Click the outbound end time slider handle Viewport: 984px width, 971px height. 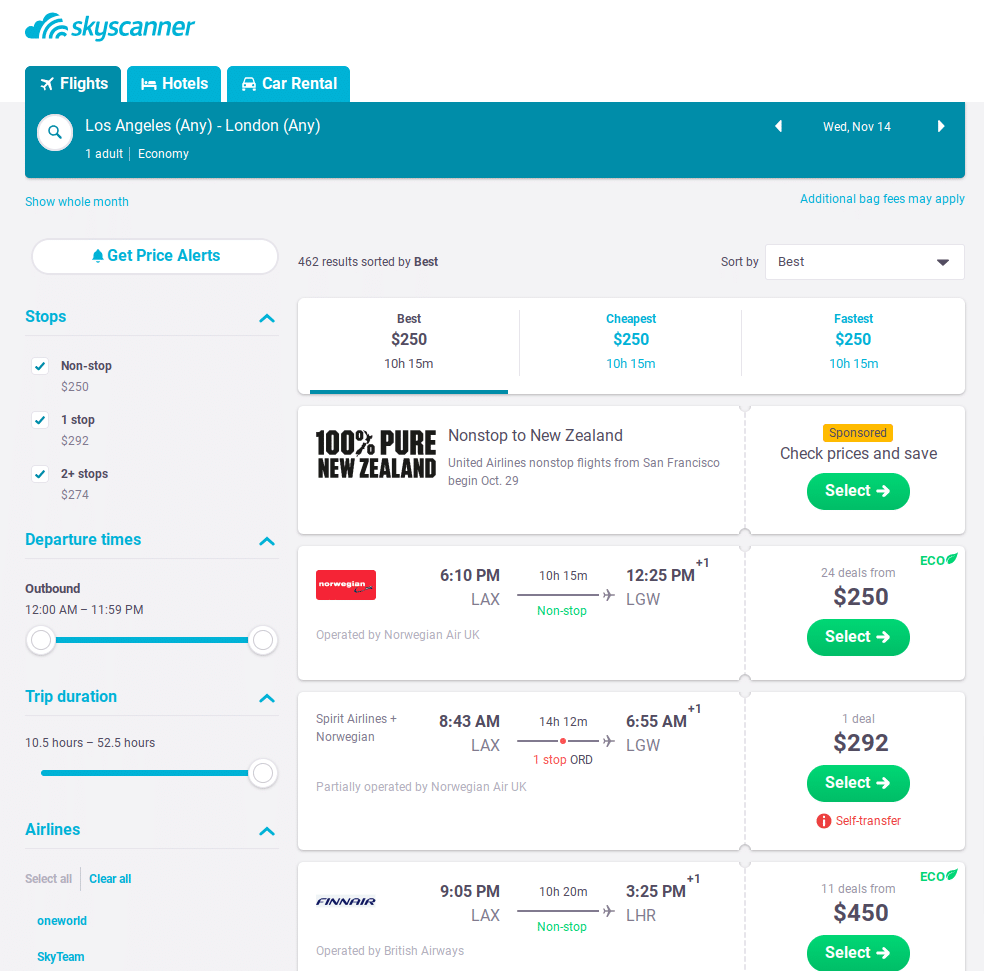click(263, 640)
